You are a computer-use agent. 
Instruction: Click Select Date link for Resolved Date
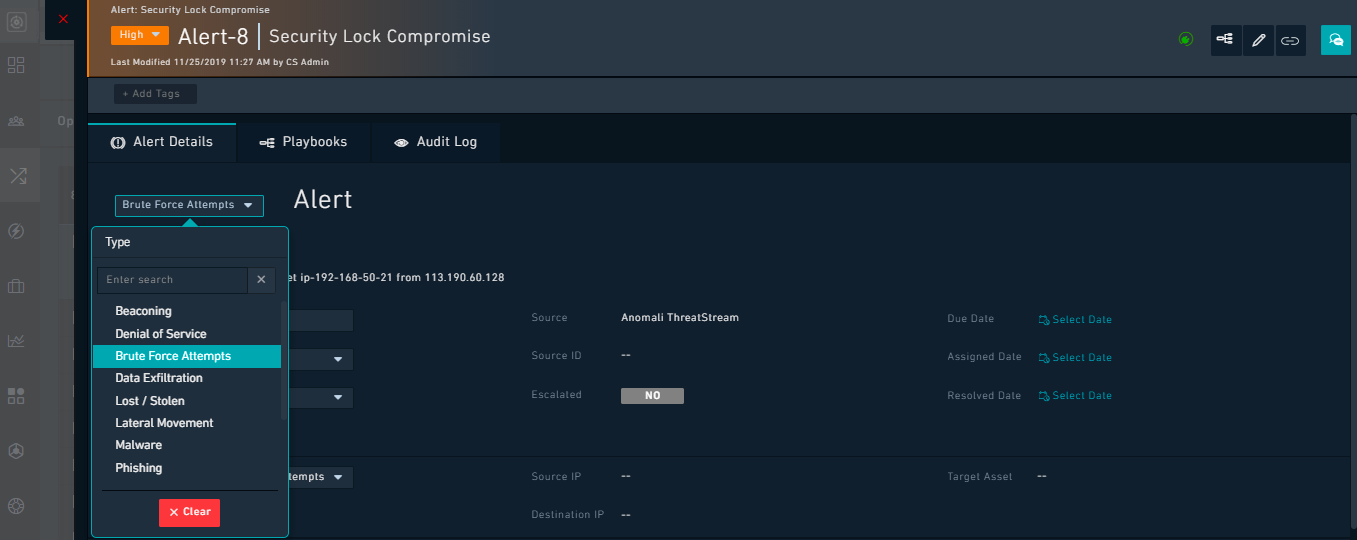[1082, 396]
